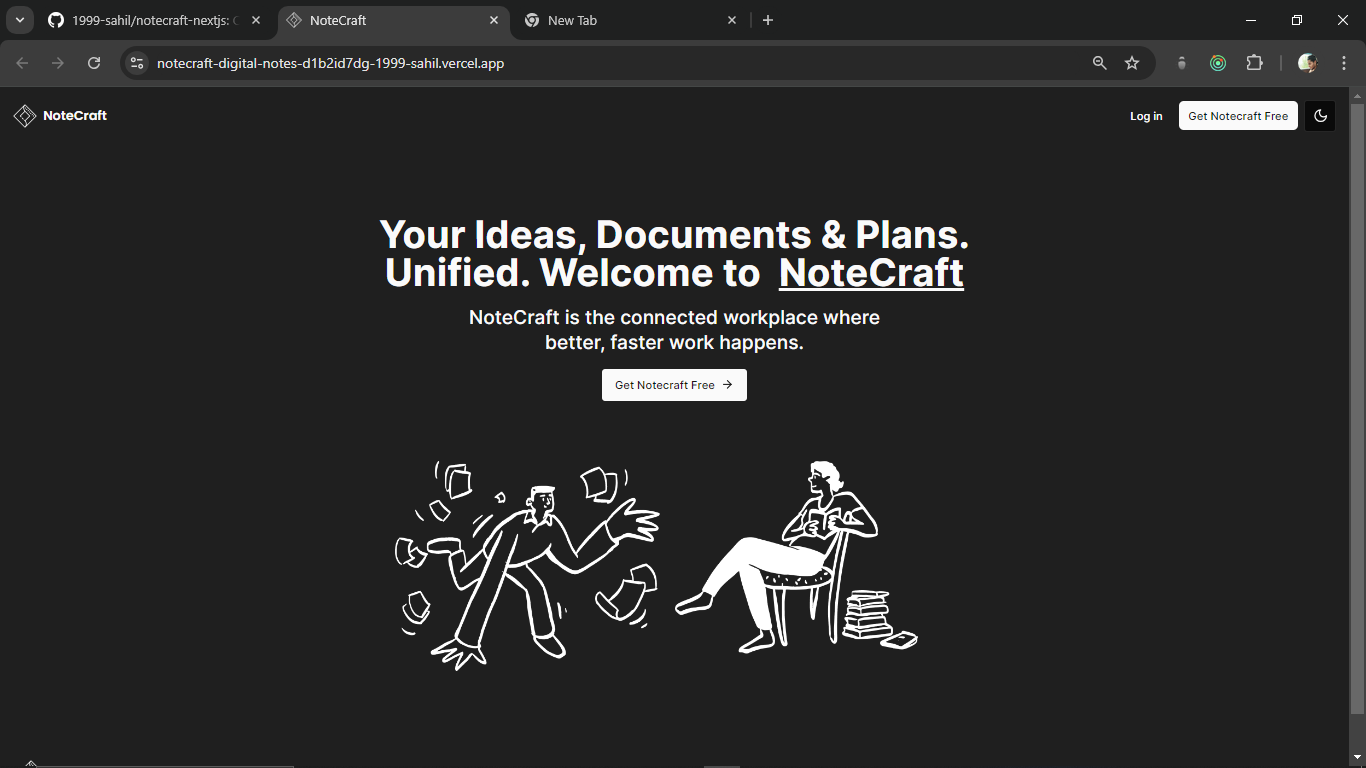1366x768 pixels.
Task: Click the page vertical scrollbar thumb
Action: coord(1357,408)
